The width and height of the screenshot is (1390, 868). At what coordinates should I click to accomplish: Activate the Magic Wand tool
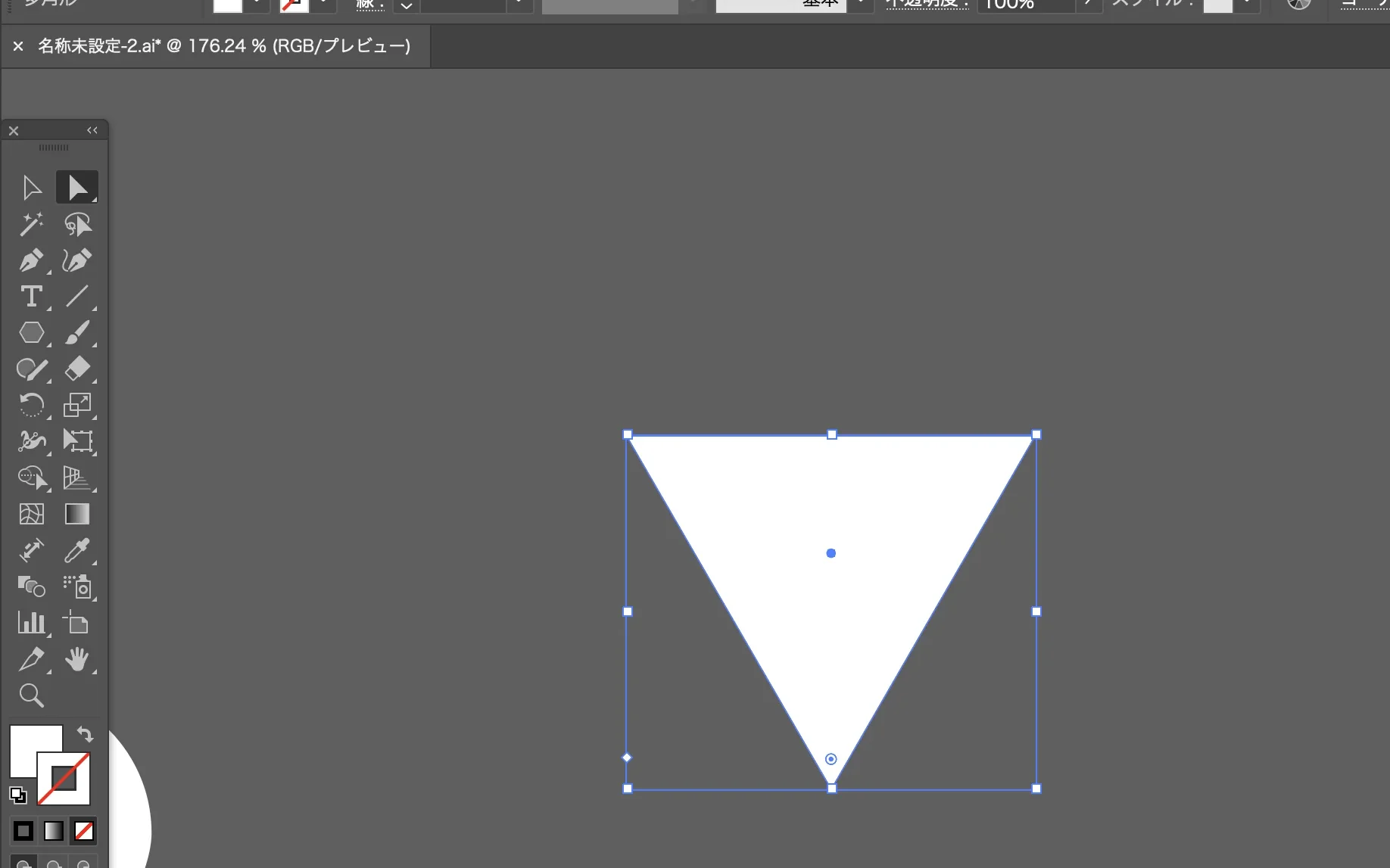coord(31,224)
